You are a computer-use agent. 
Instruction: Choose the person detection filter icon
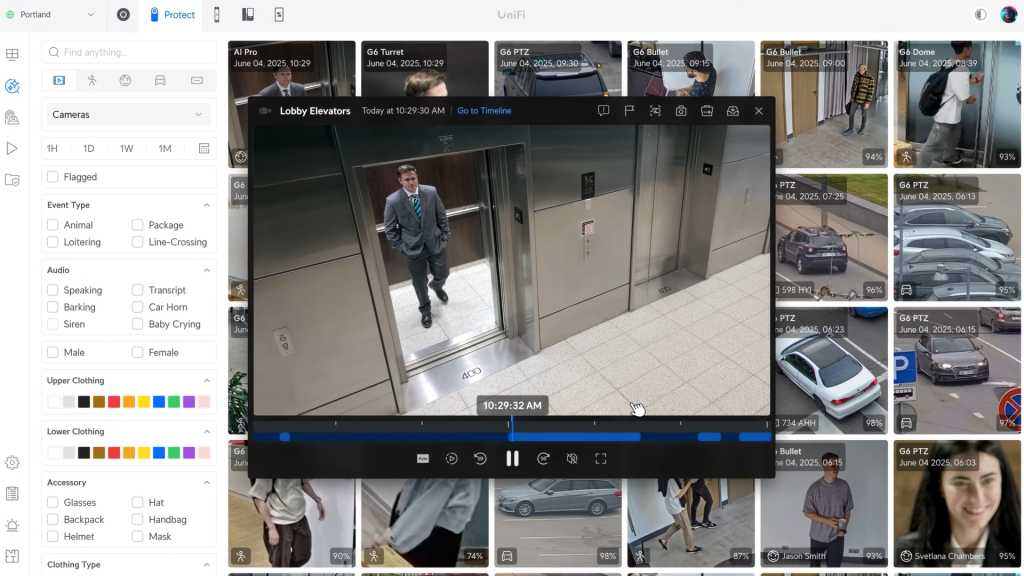point(92,80)
